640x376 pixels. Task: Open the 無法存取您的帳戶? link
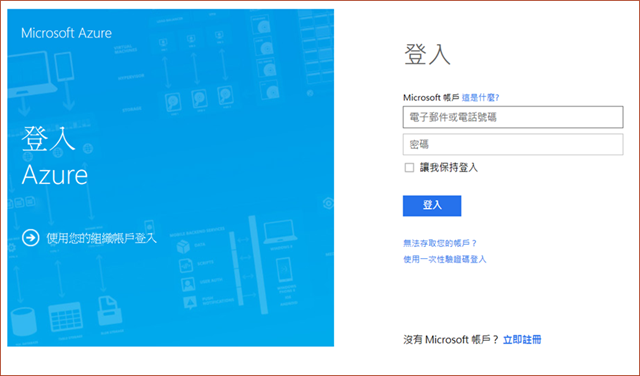[x=440, y=243]
